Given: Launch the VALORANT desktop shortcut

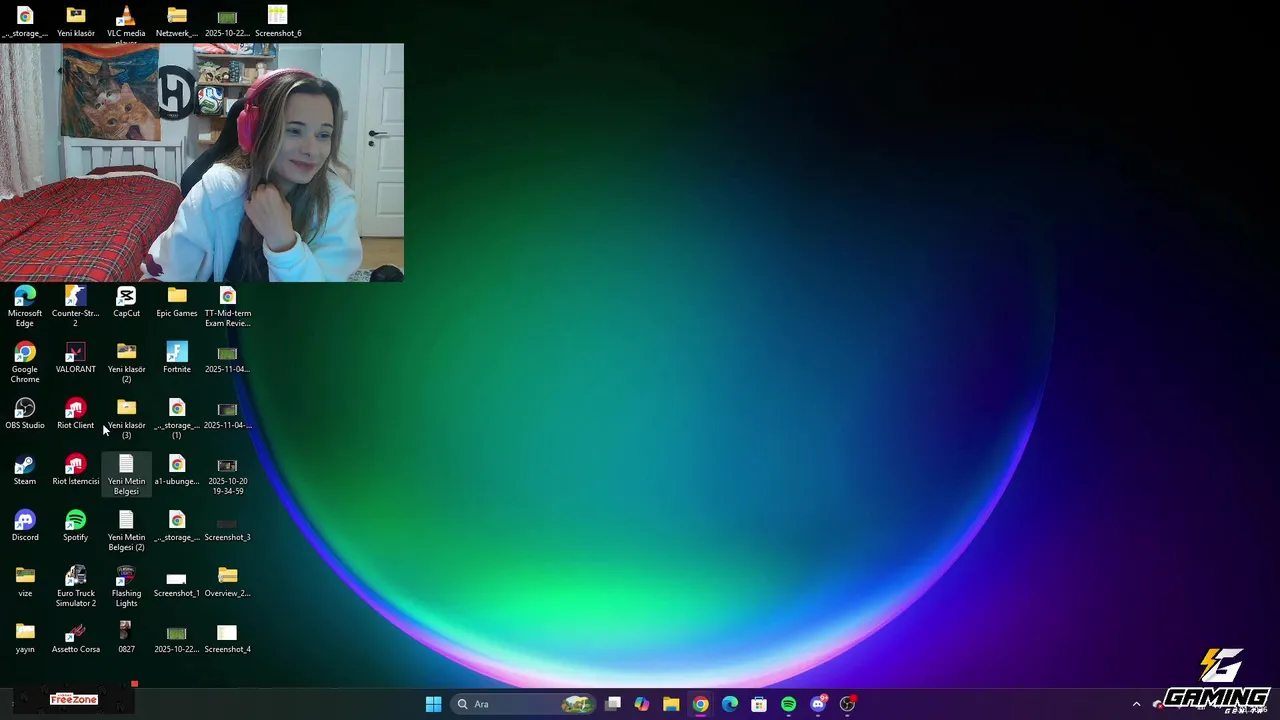Looking at the screenshot, I should click(75, 358).
